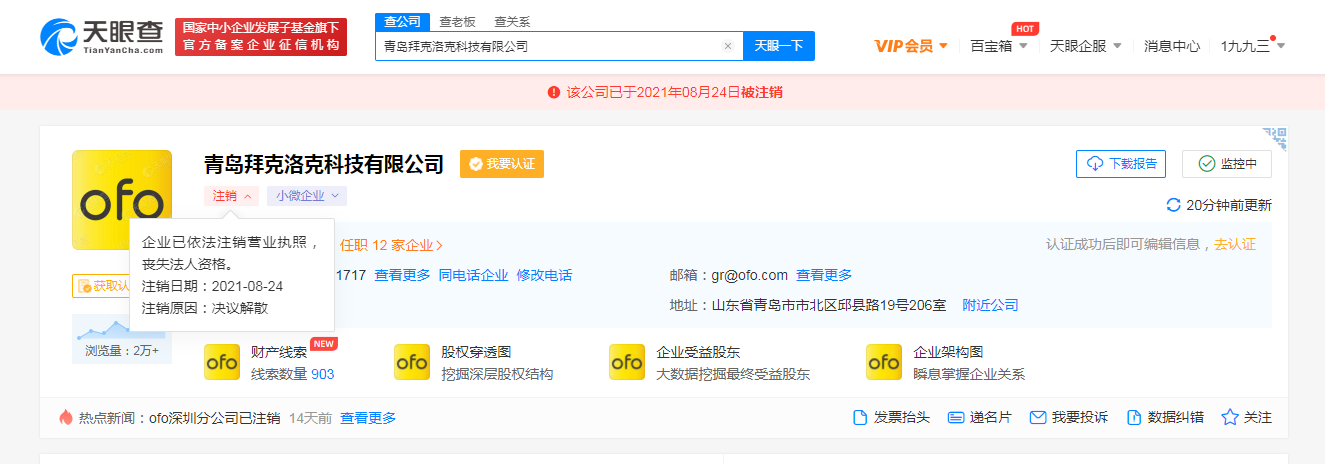This screenshot has height=464, width=1325.
Task: Click the 监控中 monitoring button
Action: point(1227,164)
